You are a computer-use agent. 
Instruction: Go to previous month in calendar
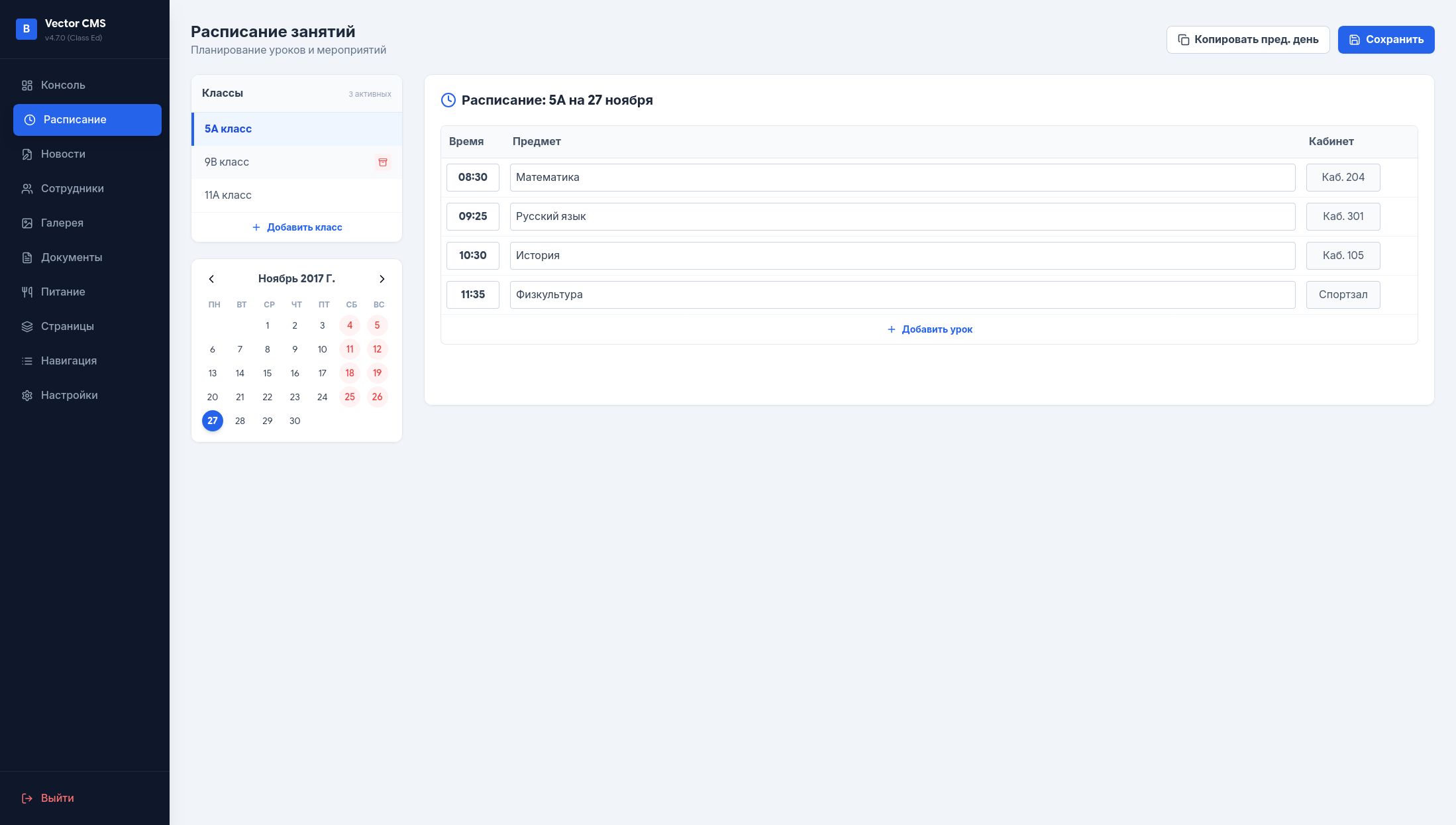tap(211, 279)
